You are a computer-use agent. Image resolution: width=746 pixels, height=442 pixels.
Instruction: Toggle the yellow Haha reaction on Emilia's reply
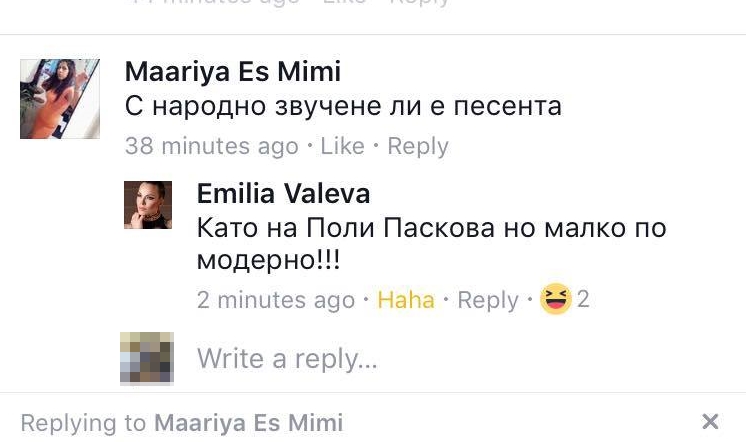point(406,300)
